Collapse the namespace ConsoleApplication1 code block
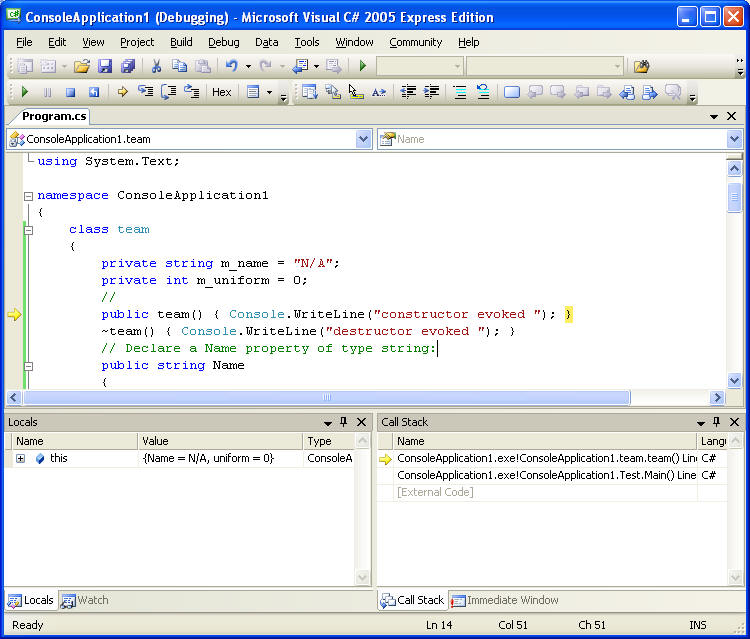Screen dimensions: 750x639 pos(28,196)
